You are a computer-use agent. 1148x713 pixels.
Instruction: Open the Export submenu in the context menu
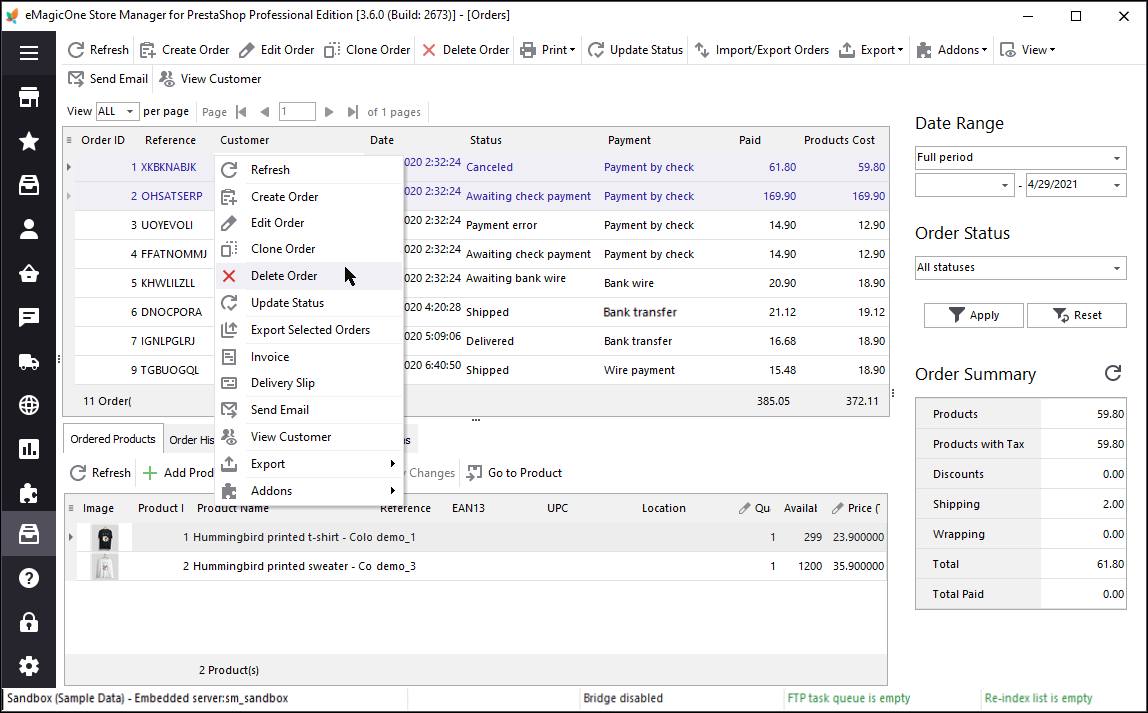[309, 464]
